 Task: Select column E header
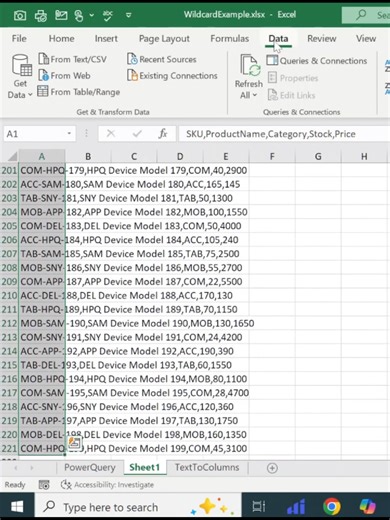(226, 156)
